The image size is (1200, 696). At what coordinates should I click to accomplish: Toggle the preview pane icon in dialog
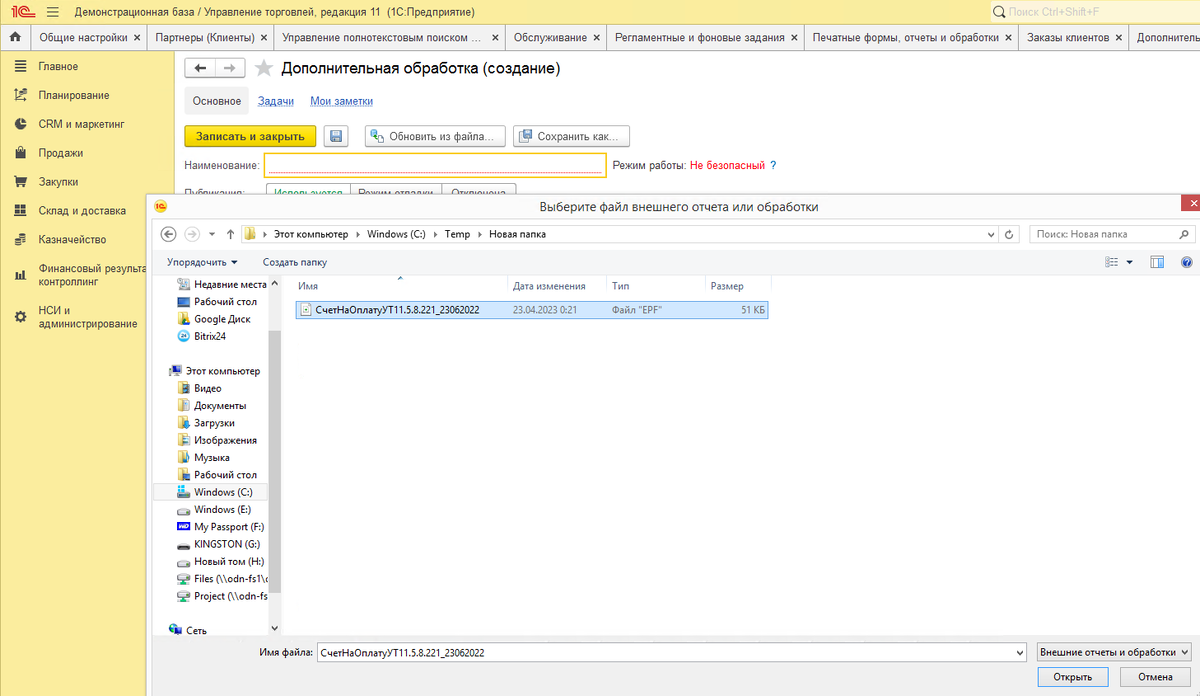pyautogui.click(x=1157, y=262)
